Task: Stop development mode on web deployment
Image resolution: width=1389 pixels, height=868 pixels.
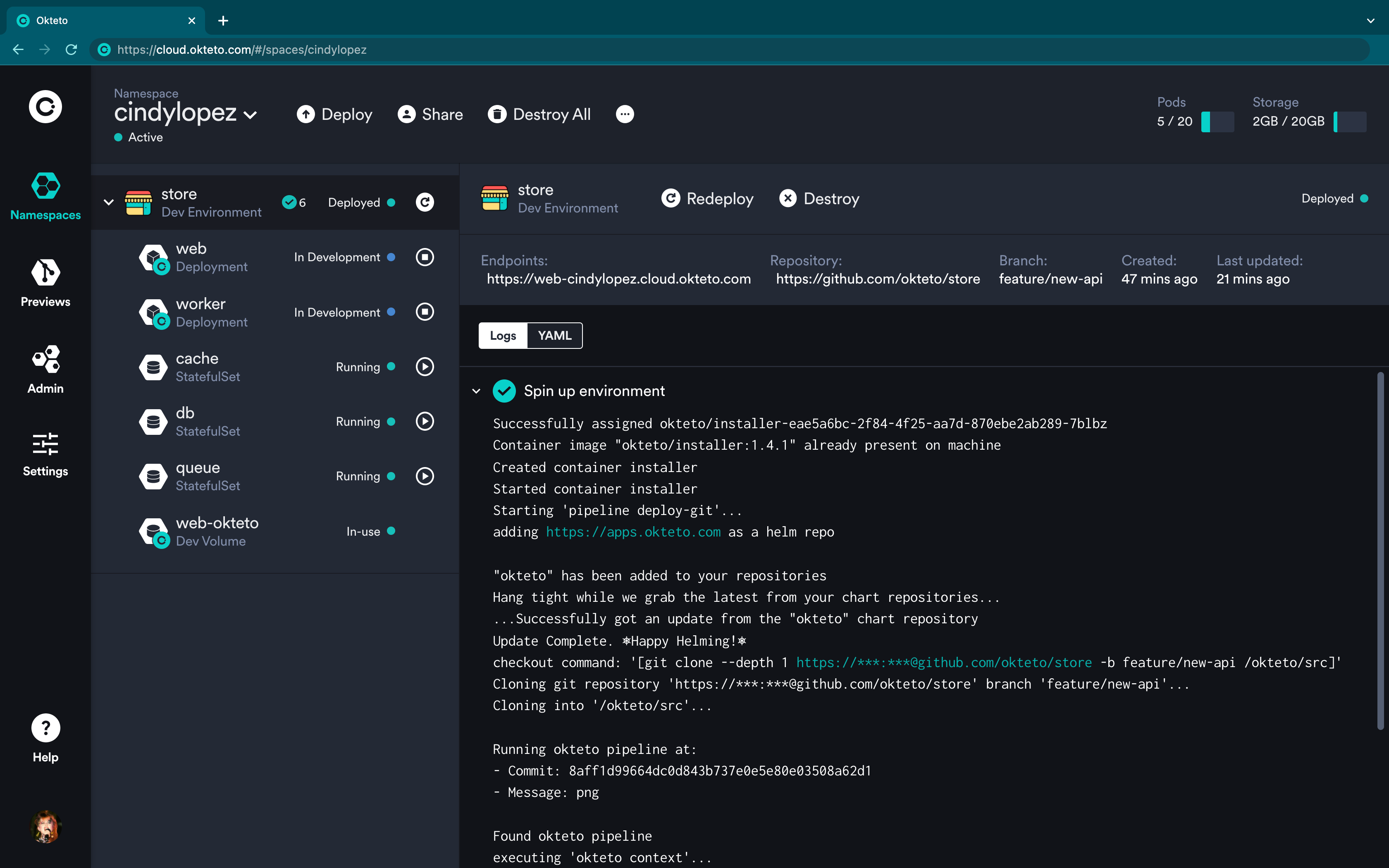Action: point(425,257)
